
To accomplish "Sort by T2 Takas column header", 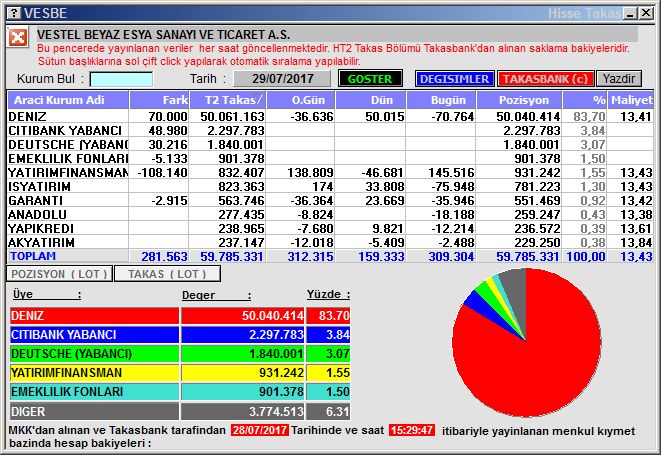I will coord(228,100).
